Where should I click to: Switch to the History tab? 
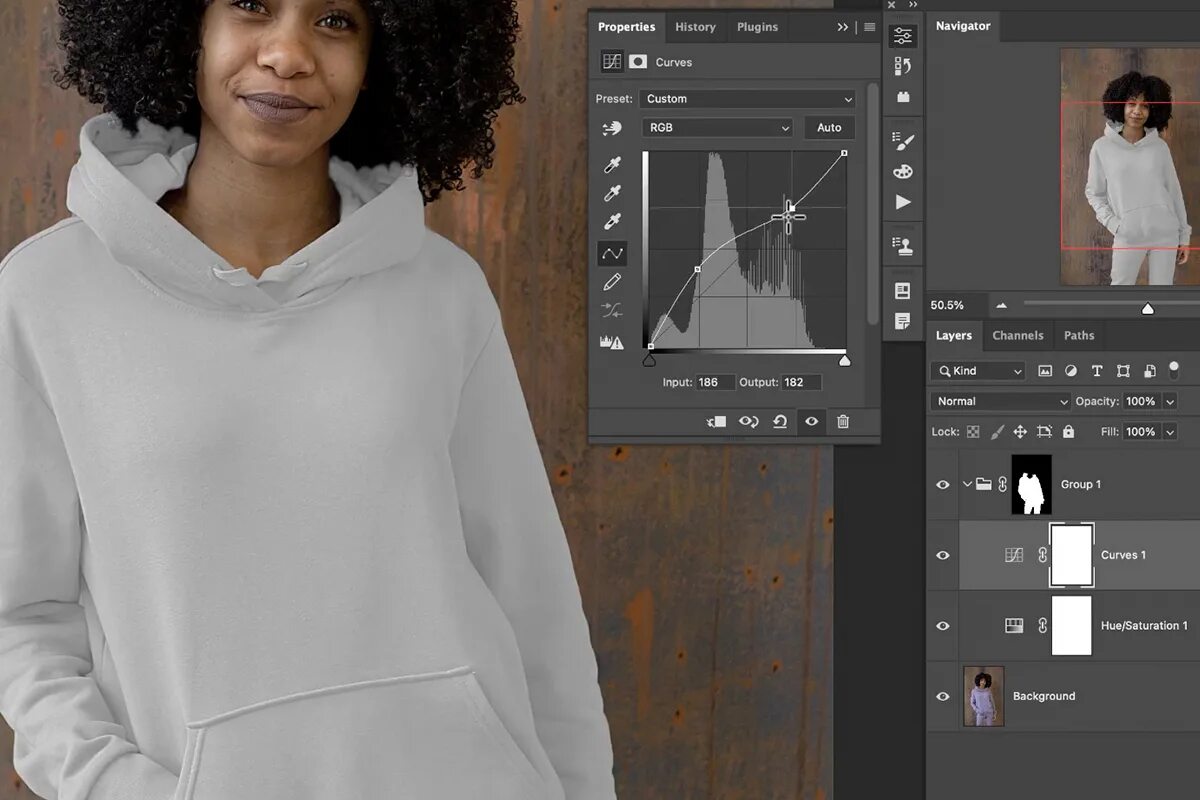click(695, 27)
